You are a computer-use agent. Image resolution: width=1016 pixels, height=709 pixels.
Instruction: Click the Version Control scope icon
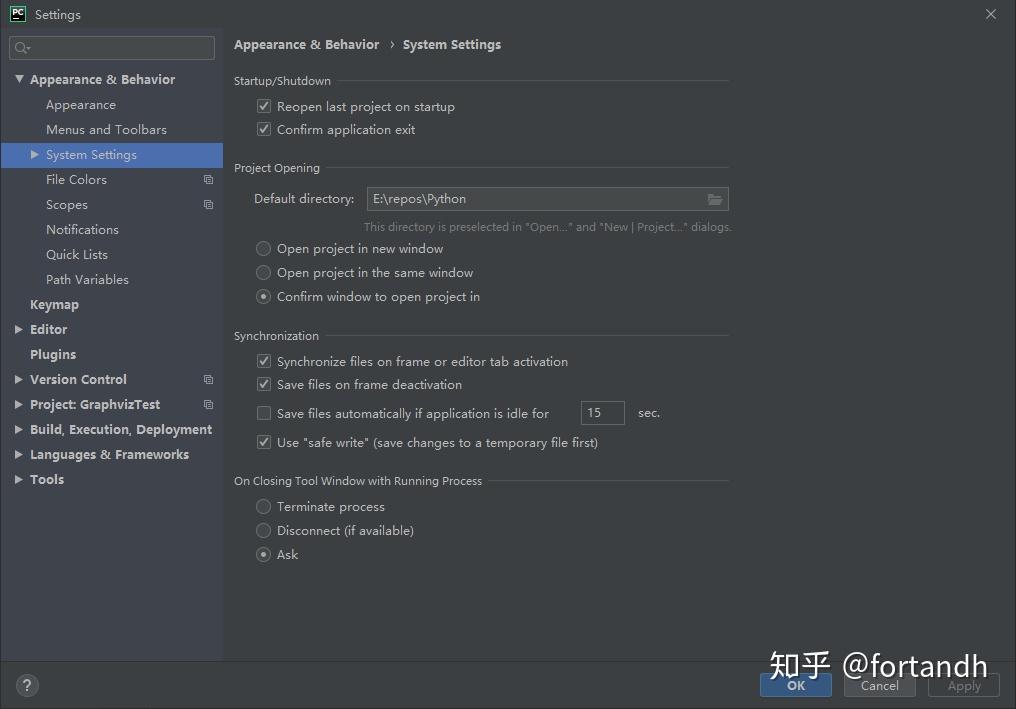[x=208, y=379]
